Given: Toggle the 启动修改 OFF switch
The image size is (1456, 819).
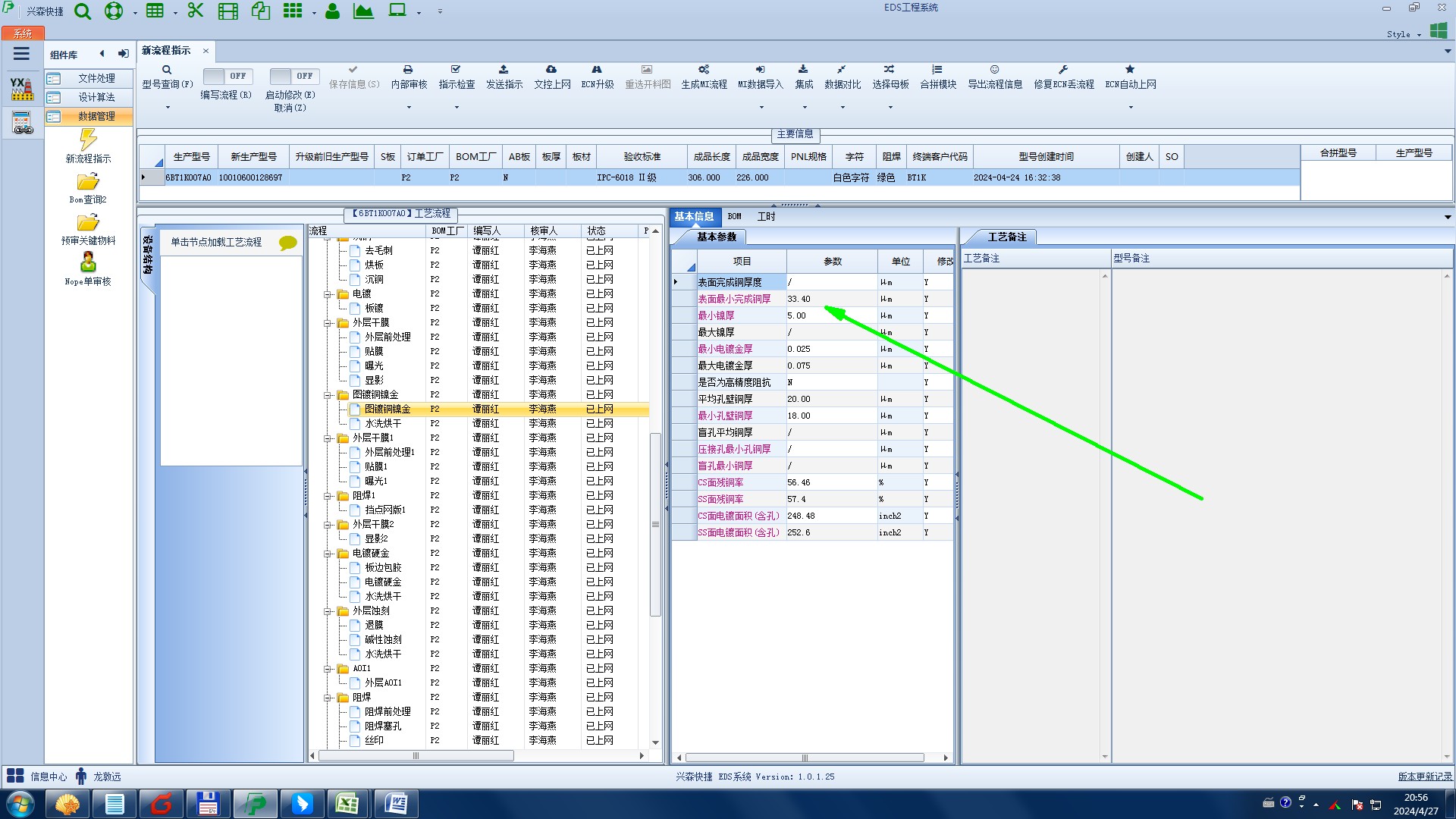Looking at the screenshot, I should 293,77.
